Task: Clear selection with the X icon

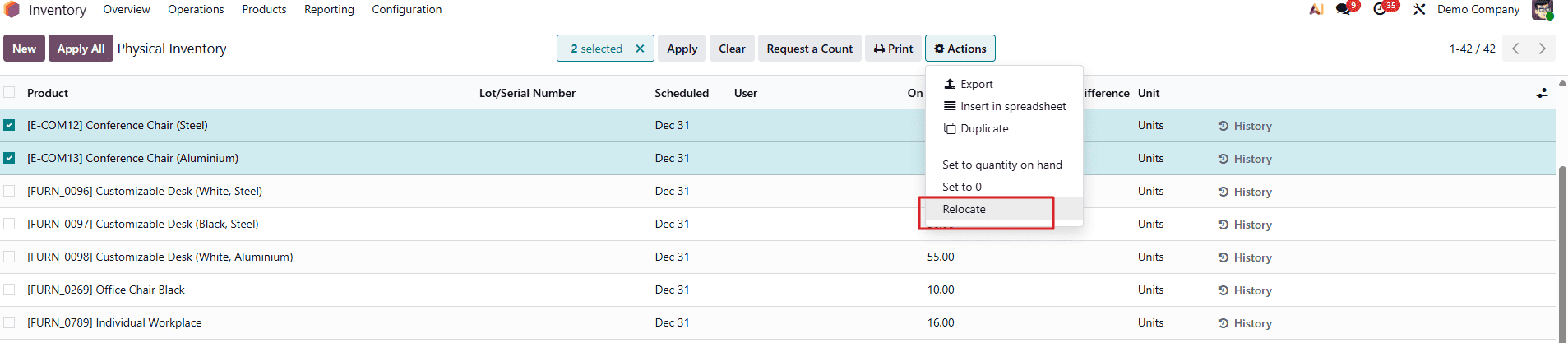Action: [x=640, y=49]
